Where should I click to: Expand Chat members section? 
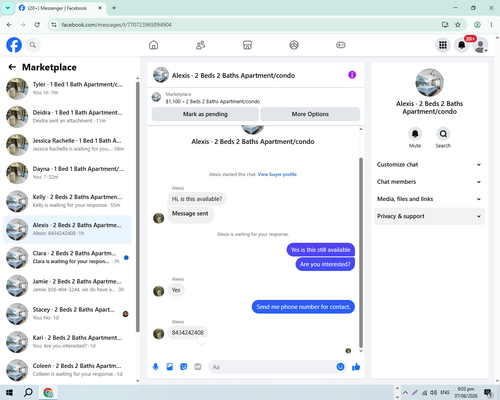(429, 182)
